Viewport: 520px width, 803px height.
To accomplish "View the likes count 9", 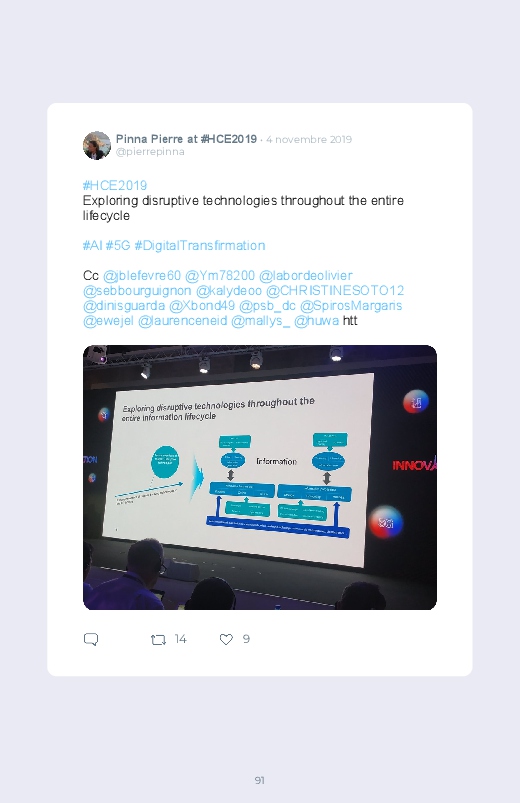I will pyautogui.click(x=246, y=639).
